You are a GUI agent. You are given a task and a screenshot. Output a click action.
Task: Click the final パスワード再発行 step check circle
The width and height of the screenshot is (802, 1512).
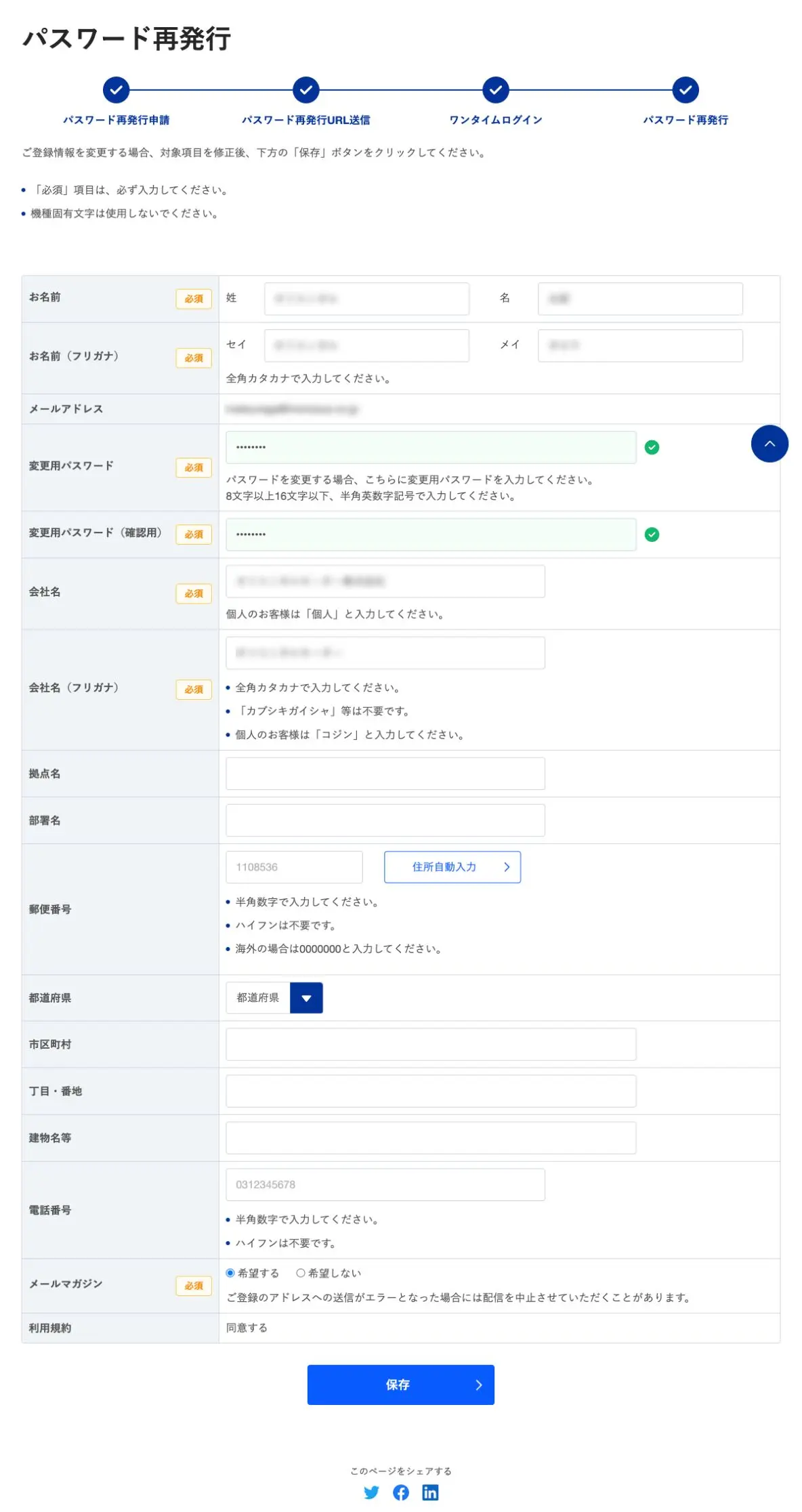point(685,89)
